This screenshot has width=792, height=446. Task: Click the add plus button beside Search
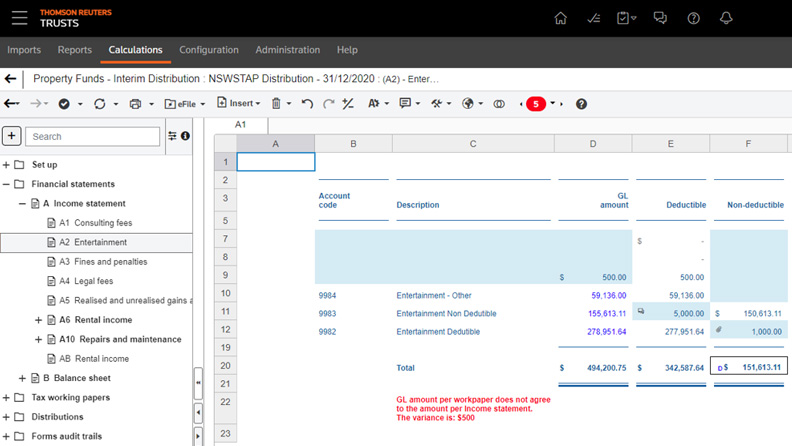coord(11,136)
